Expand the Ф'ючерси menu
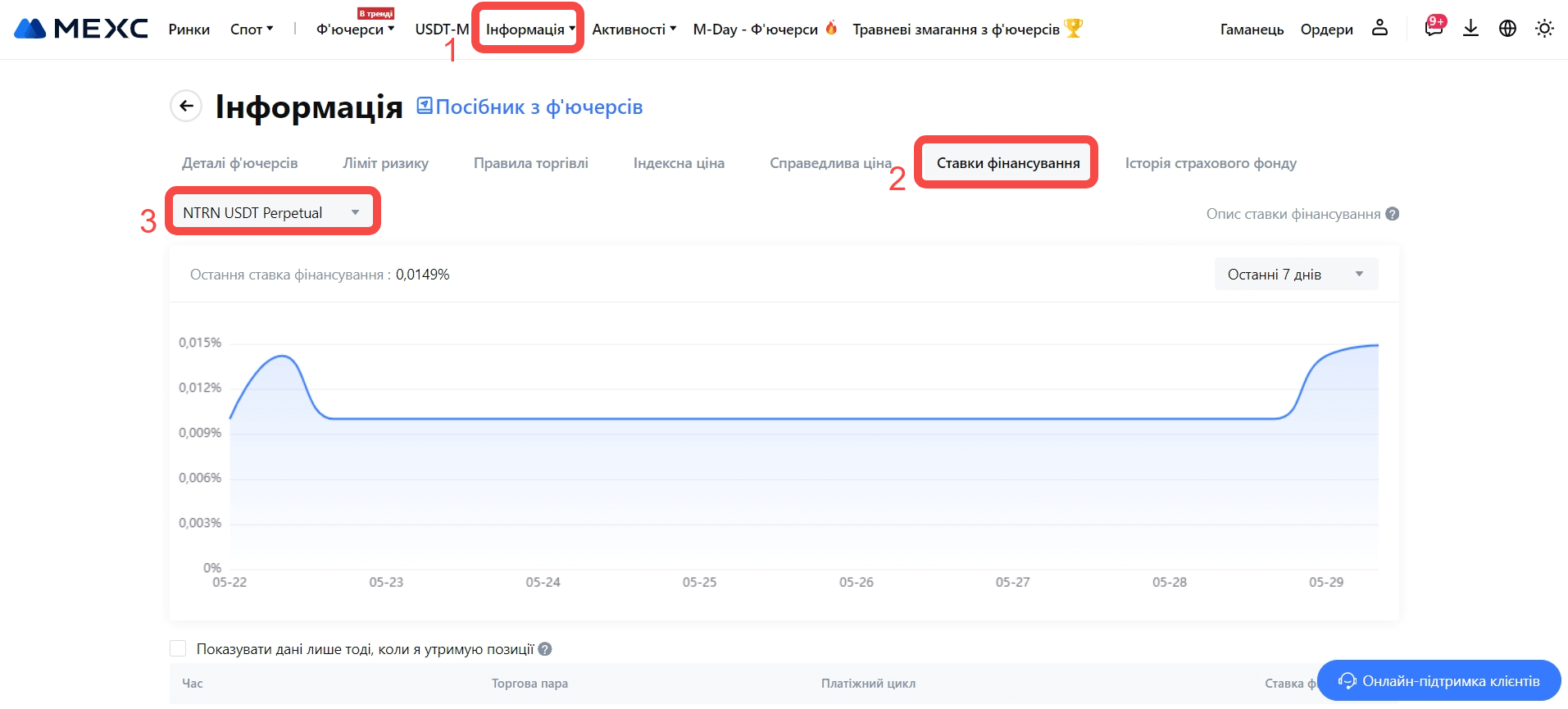 pyautogui.click(x=355, y=30)
